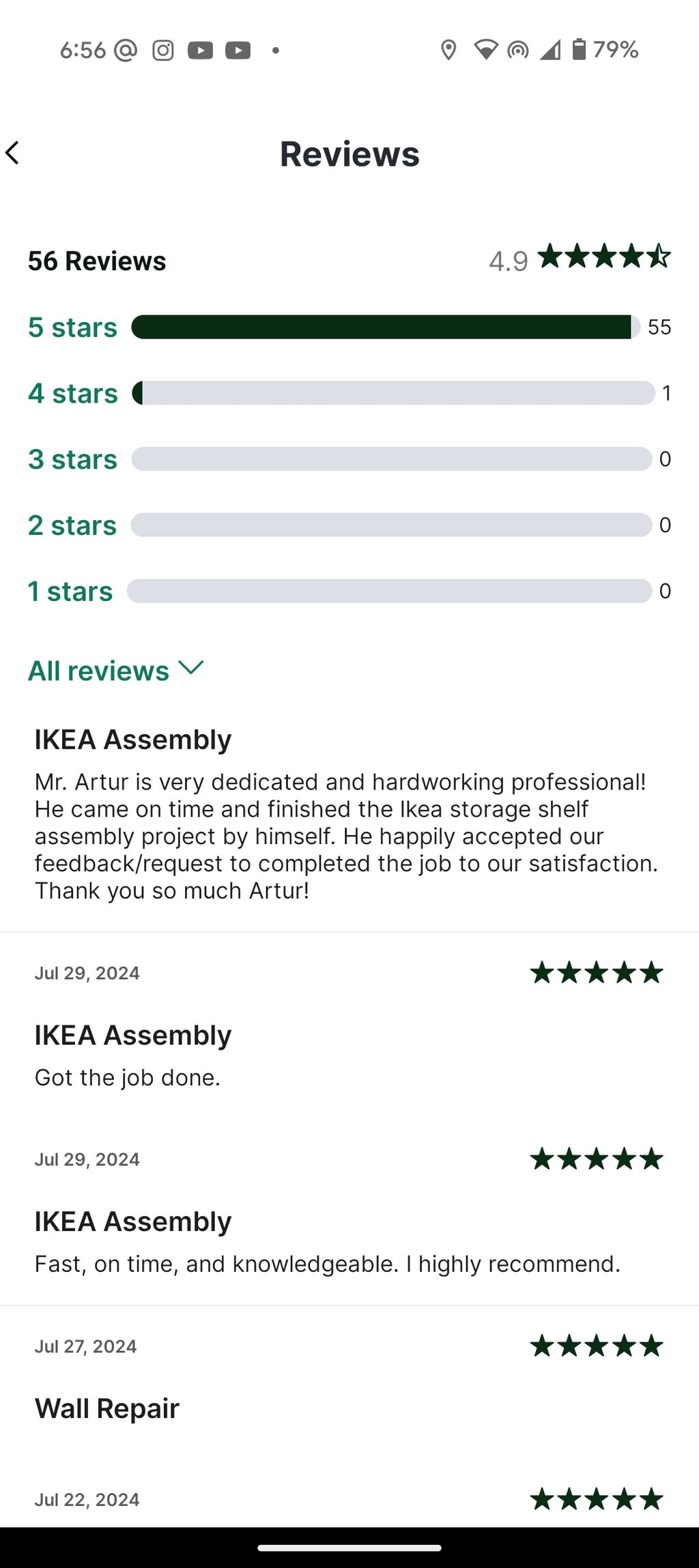Image resolution: width=699 pixels, height=1568 pixels.
Task: Tap the location pin status icon
Action: 448,50
